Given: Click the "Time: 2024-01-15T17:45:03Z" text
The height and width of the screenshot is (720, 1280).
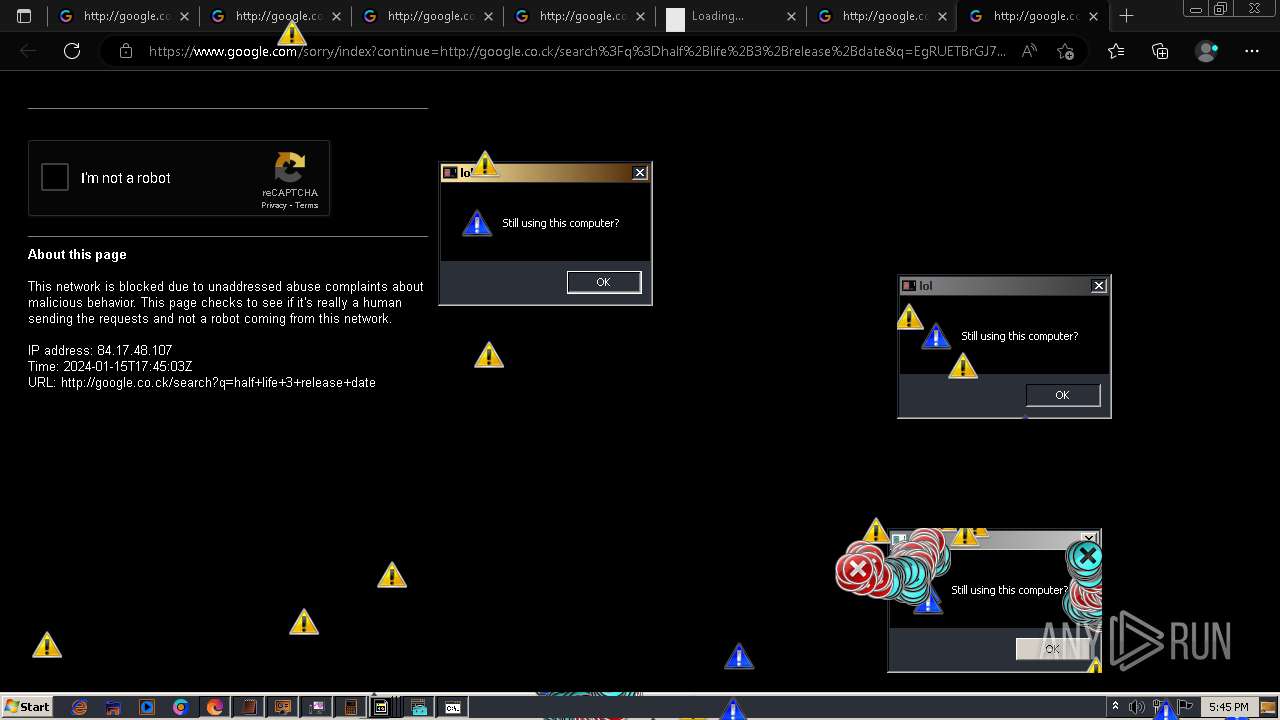Looking at the screenshot, I should [x=110, y=367].
